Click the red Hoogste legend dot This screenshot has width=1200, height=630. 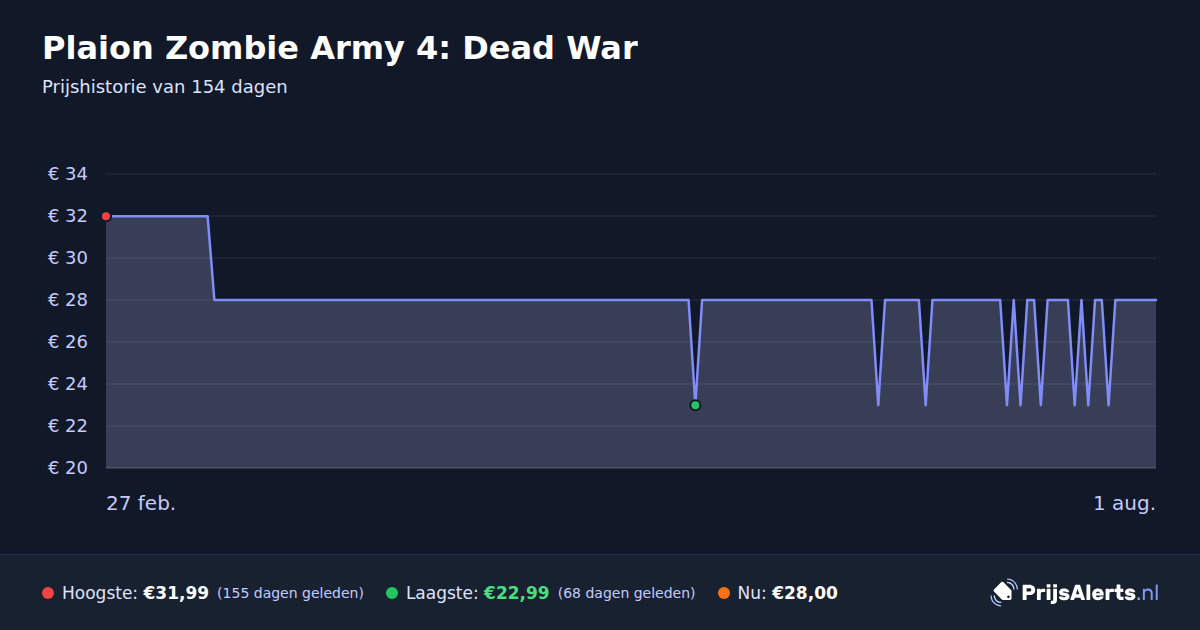pos(48,593)
